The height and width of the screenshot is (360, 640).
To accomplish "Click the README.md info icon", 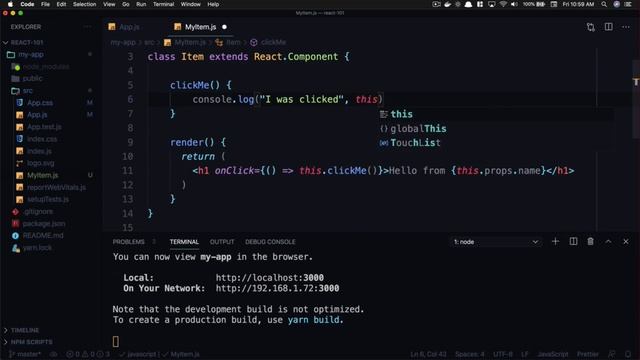I will pyautogui.click(x=16, y=236).
